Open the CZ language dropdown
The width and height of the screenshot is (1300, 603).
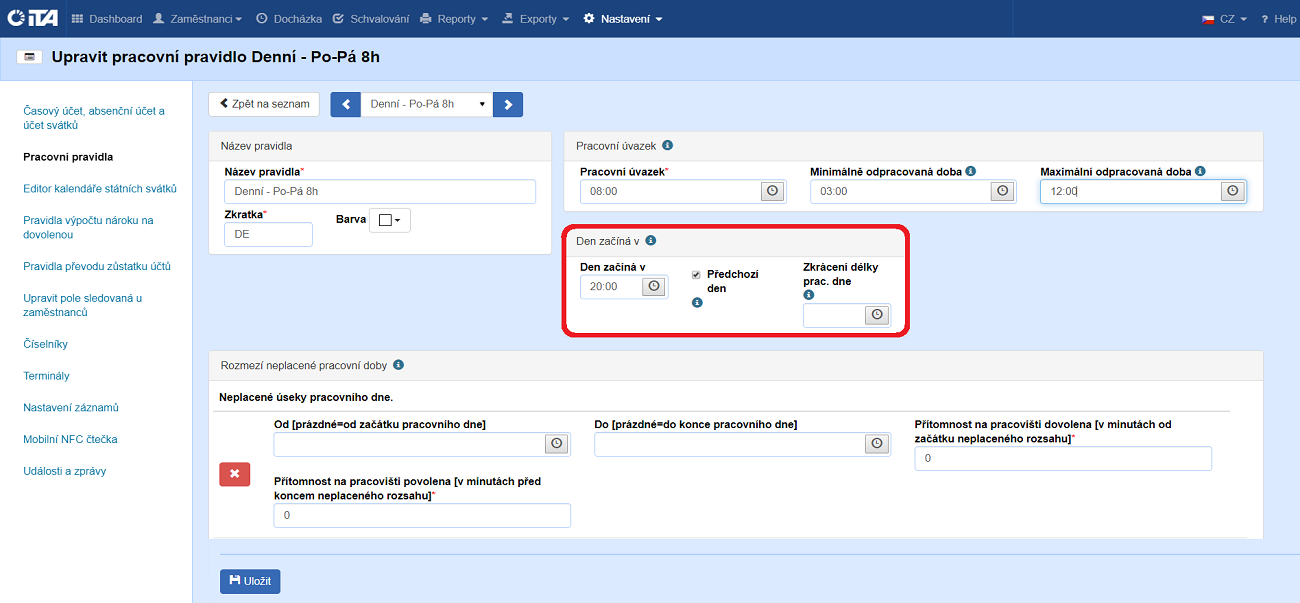click(x=1224, y=19)
